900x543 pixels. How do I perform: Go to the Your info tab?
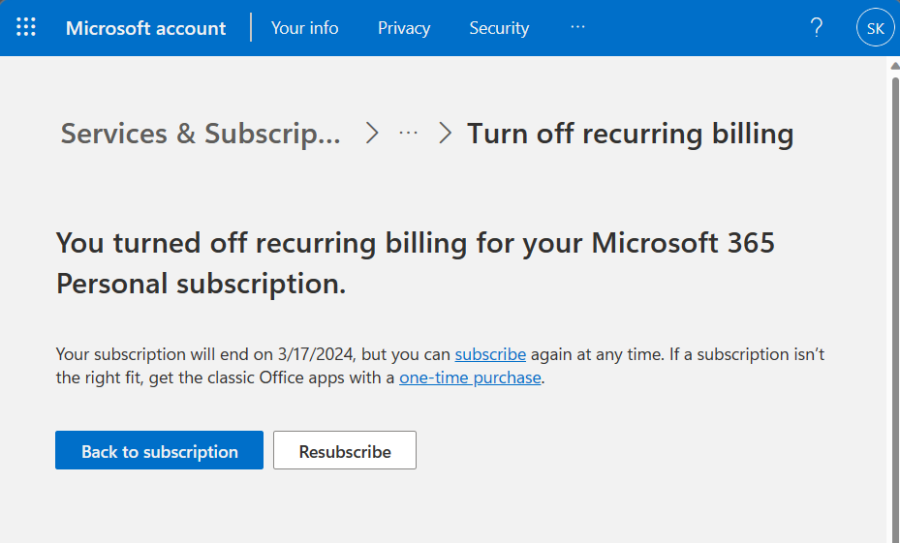tap(304, 28)
